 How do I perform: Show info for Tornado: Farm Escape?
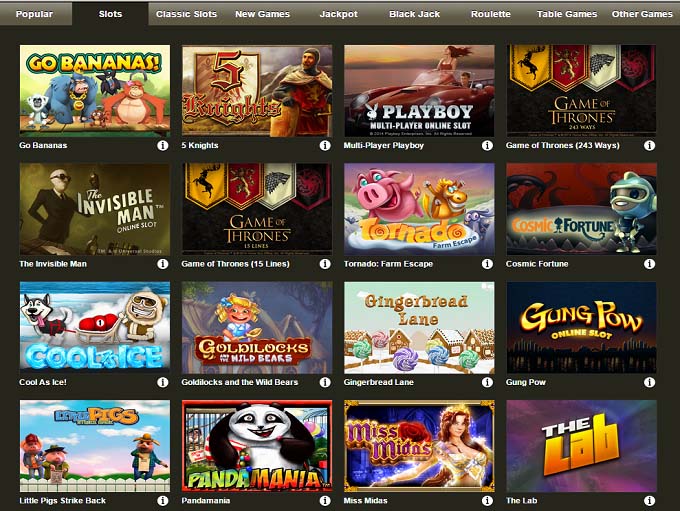(487, 264)
